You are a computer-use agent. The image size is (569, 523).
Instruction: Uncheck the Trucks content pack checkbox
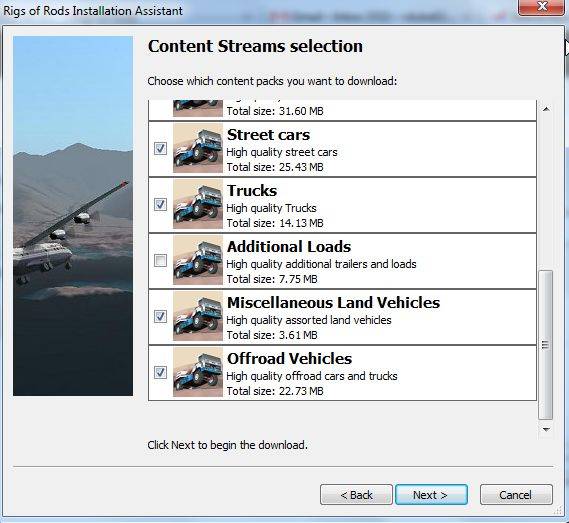click(x=160, y=204)
